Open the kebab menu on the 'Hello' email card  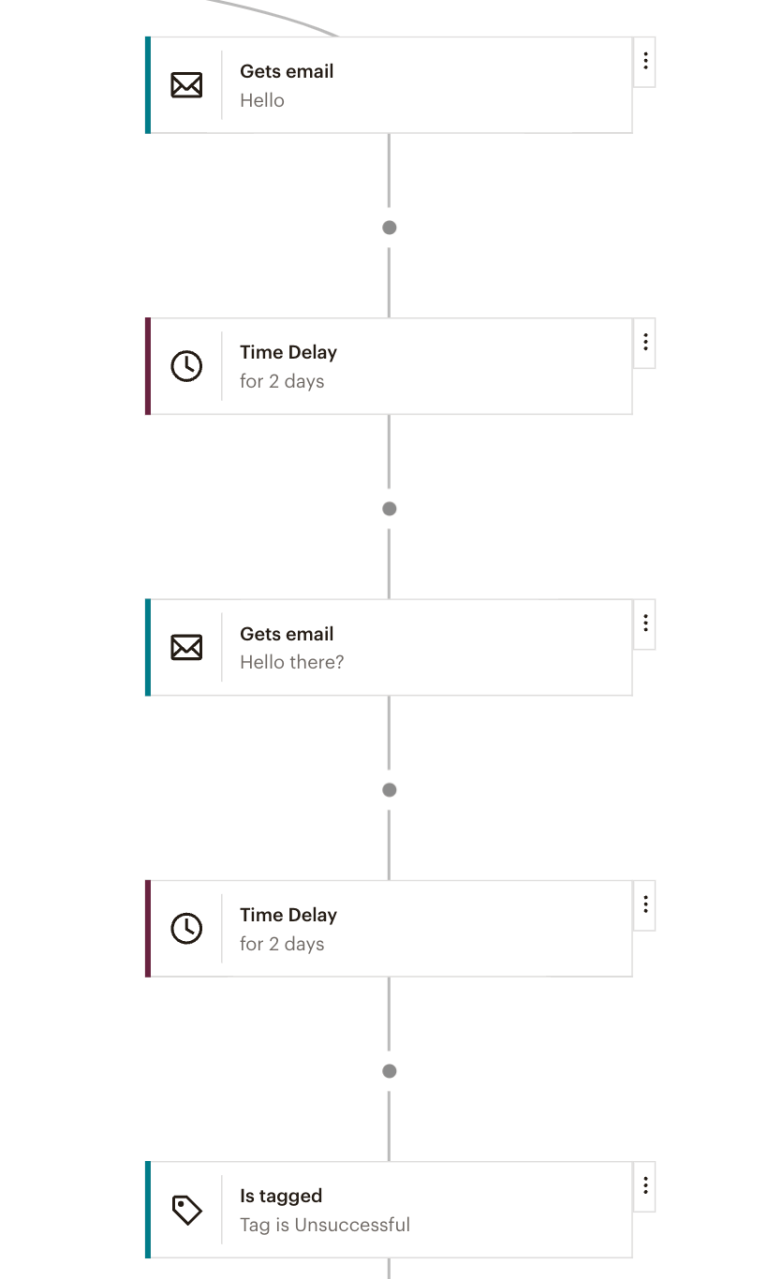[x=645, y=61]
